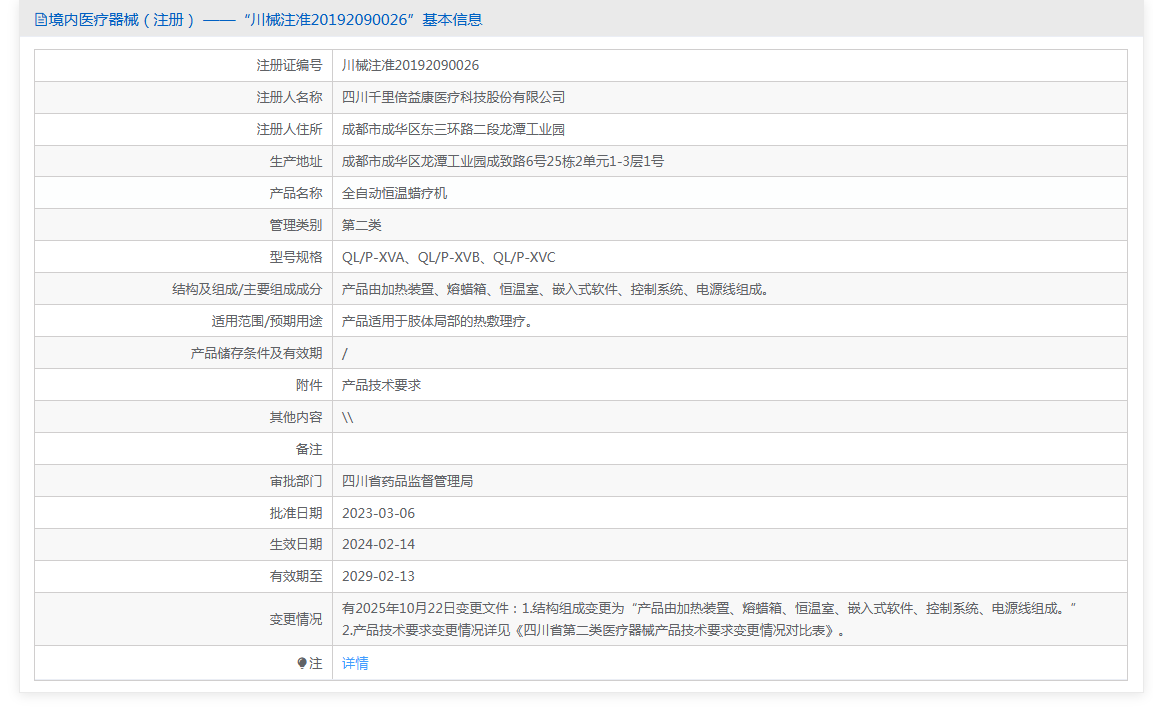Click the effective date 2024-02-14
Image resolution: width=1153 pixels, height=707 pixels.
[x=378, y=544]
